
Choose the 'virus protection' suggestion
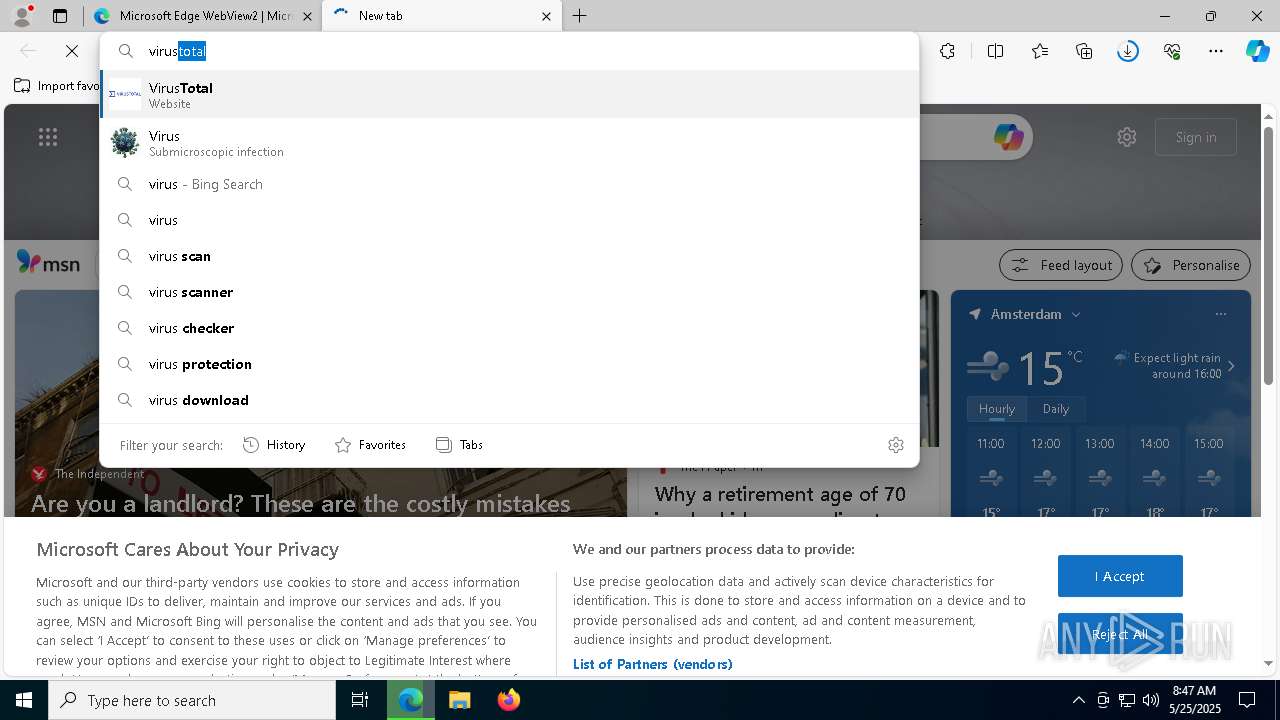tap(509, 364)
